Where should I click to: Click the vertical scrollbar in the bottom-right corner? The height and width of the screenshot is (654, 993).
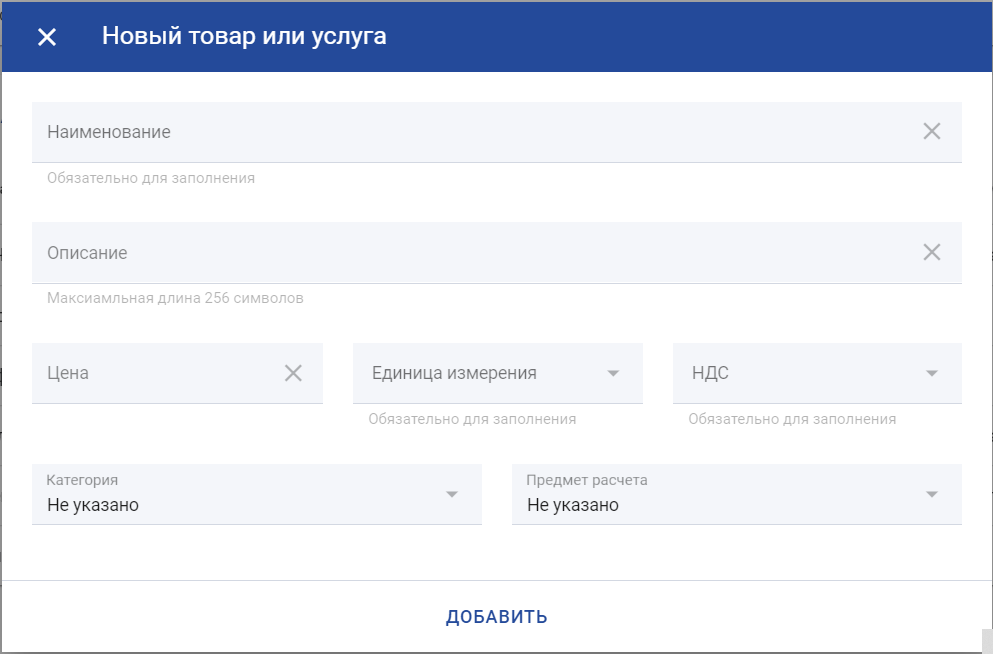pos(987,639)
